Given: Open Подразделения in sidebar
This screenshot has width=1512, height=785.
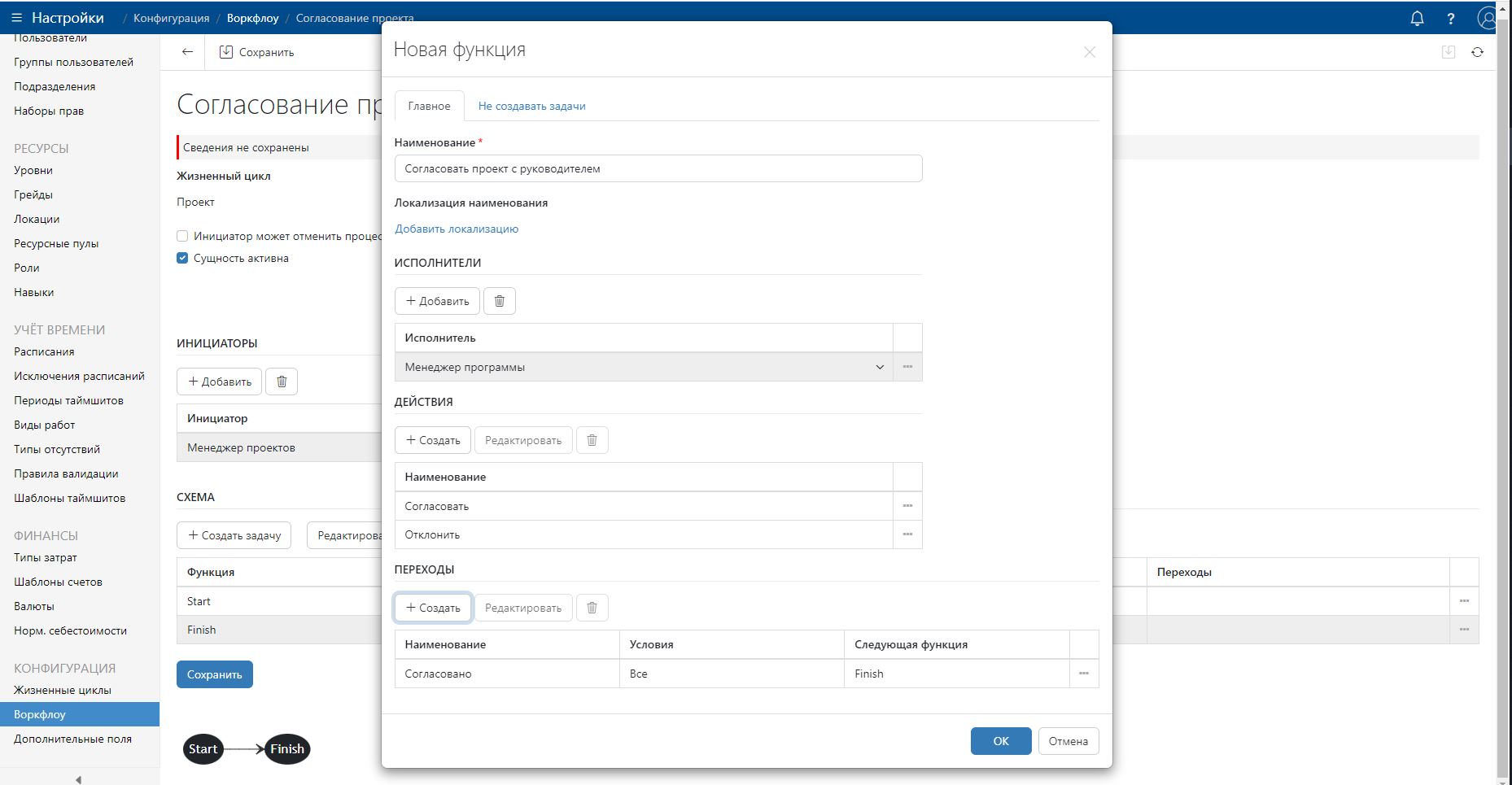Looking at the screenshot, I should 55,86.
